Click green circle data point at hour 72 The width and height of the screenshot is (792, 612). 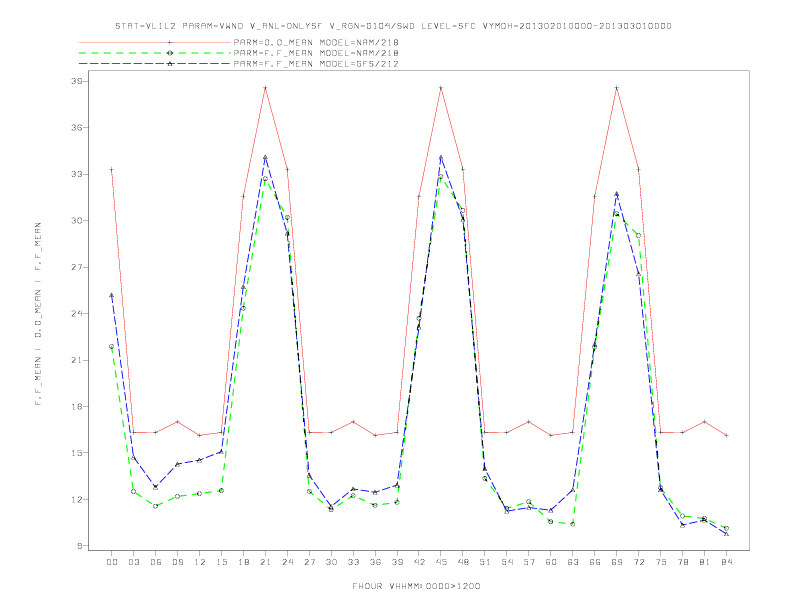tap(639, 235)
